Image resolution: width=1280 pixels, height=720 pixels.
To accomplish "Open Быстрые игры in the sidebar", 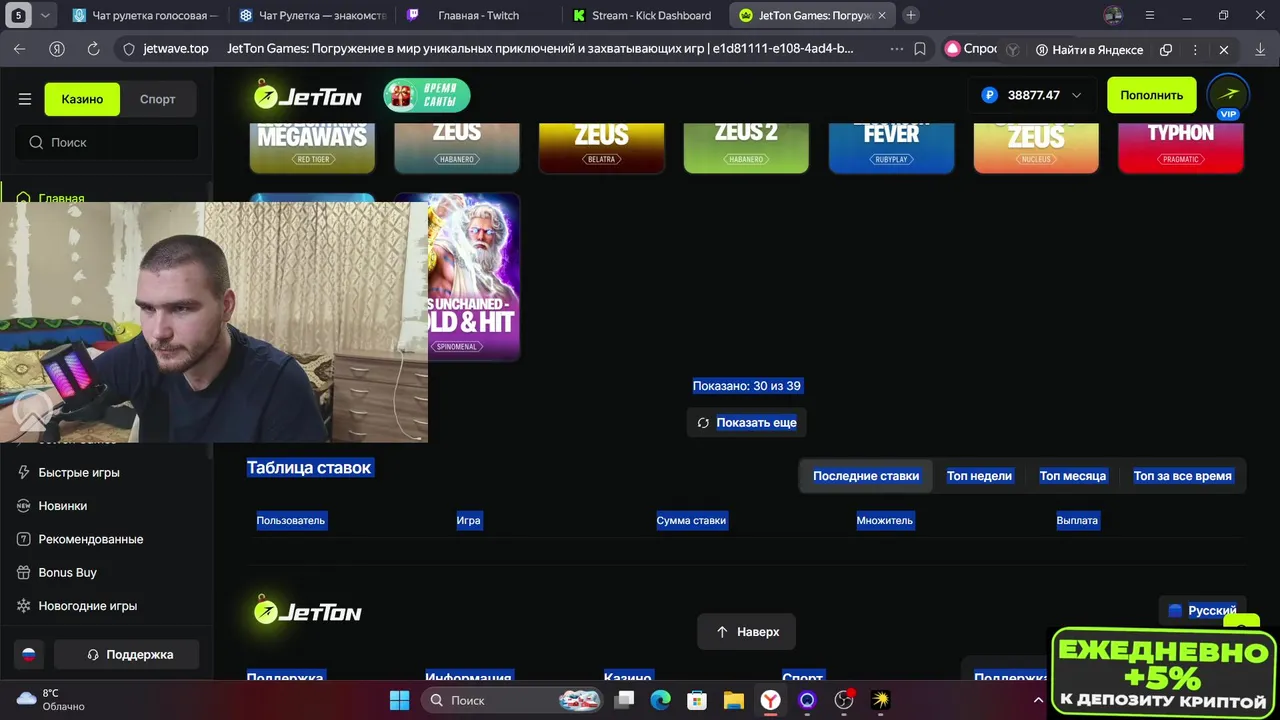I will (79, 472).
